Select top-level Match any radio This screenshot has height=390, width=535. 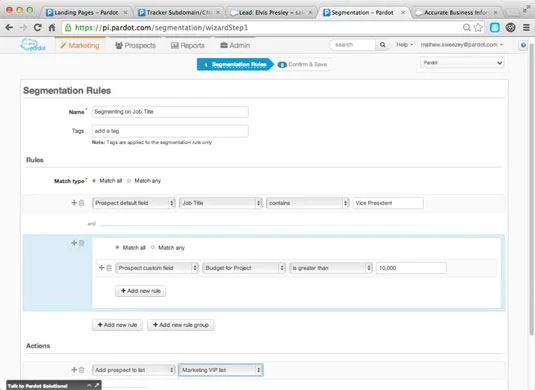tap(129, 180)
